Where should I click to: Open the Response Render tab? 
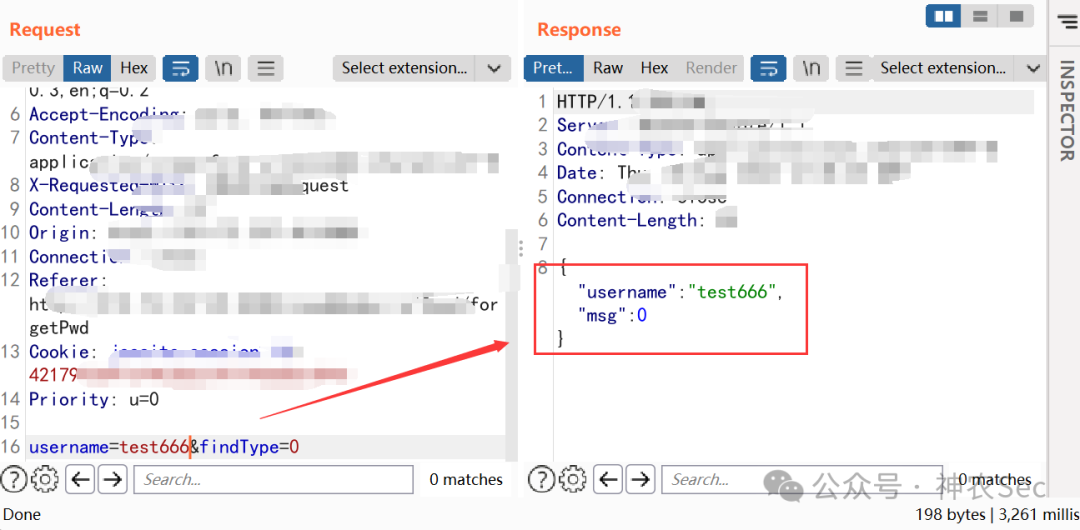coord(711,68)
